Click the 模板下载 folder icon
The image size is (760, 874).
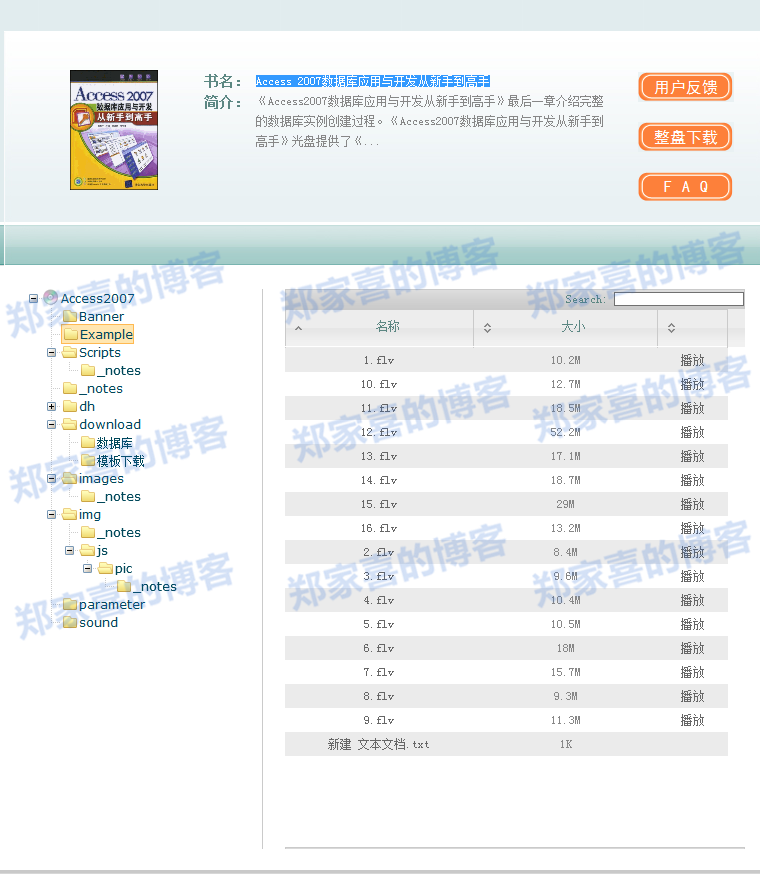(88, 460)
